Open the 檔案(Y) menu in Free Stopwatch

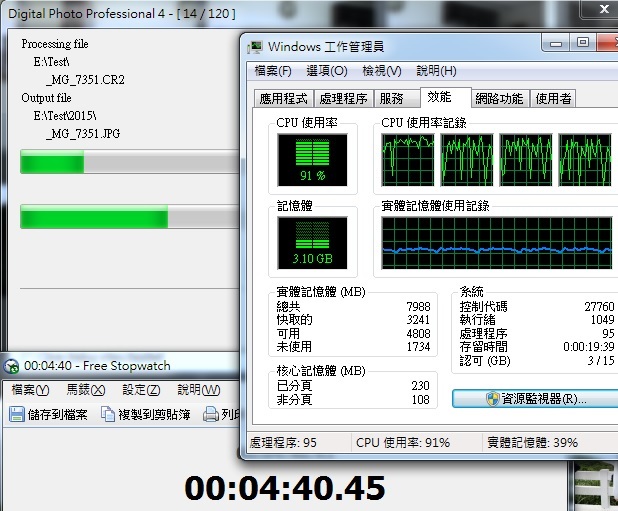[x=30, y=390]
